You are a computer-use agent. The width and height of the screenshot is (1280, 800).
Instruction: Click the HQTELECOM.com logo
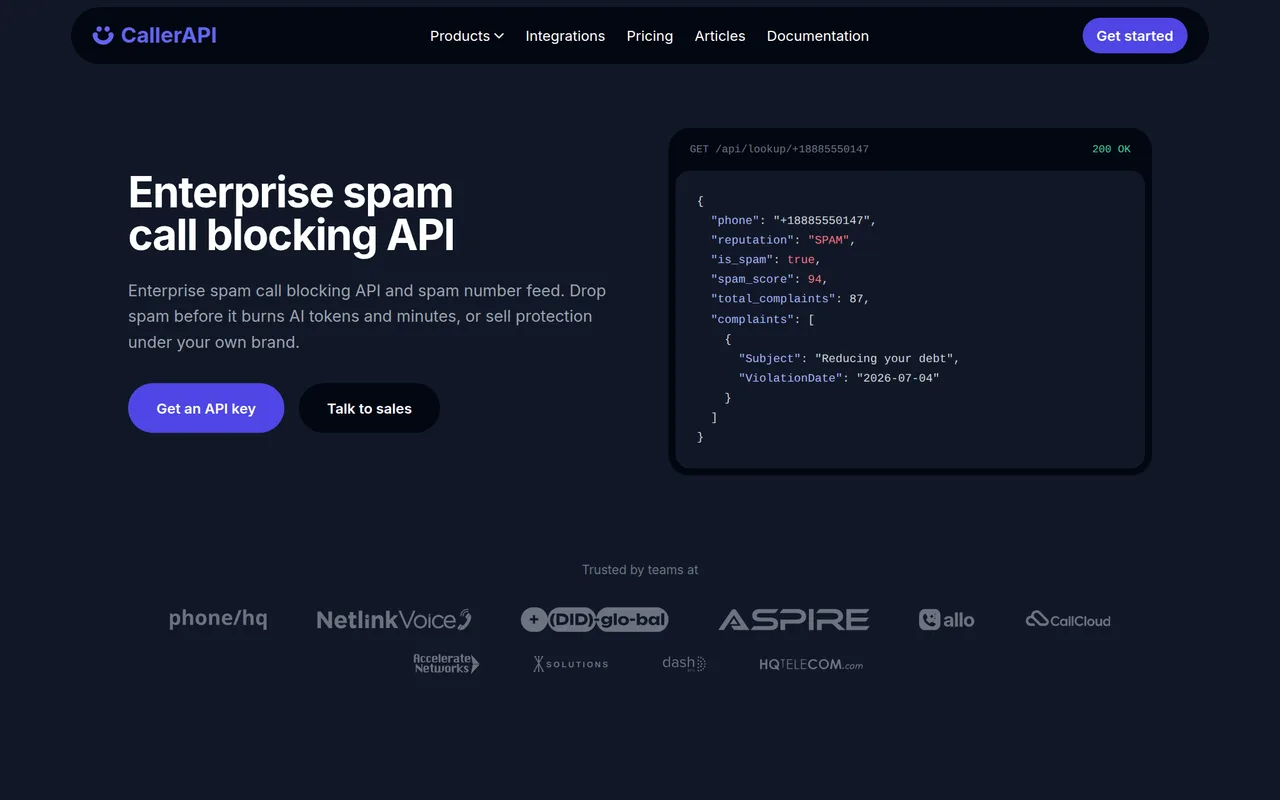(x=810, y=664)
